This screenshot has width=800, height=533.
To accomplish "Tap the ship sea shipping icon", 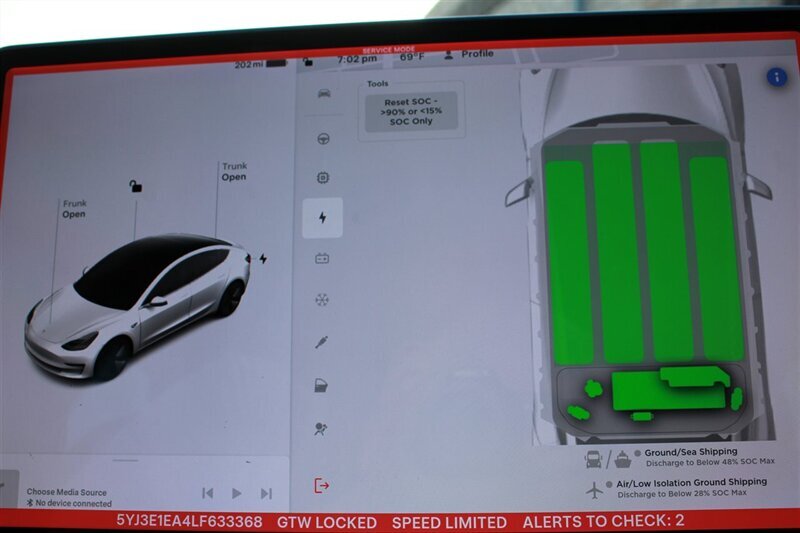I will (622, 459).
